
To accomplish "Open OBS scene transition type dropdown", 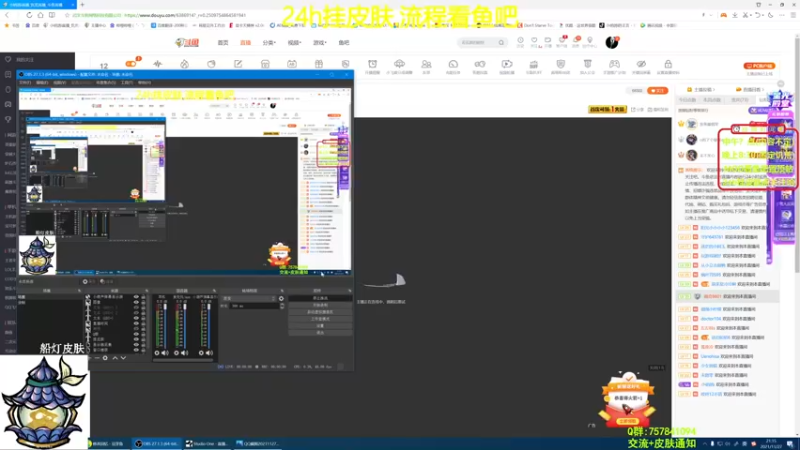I will (x=249, y=298).
